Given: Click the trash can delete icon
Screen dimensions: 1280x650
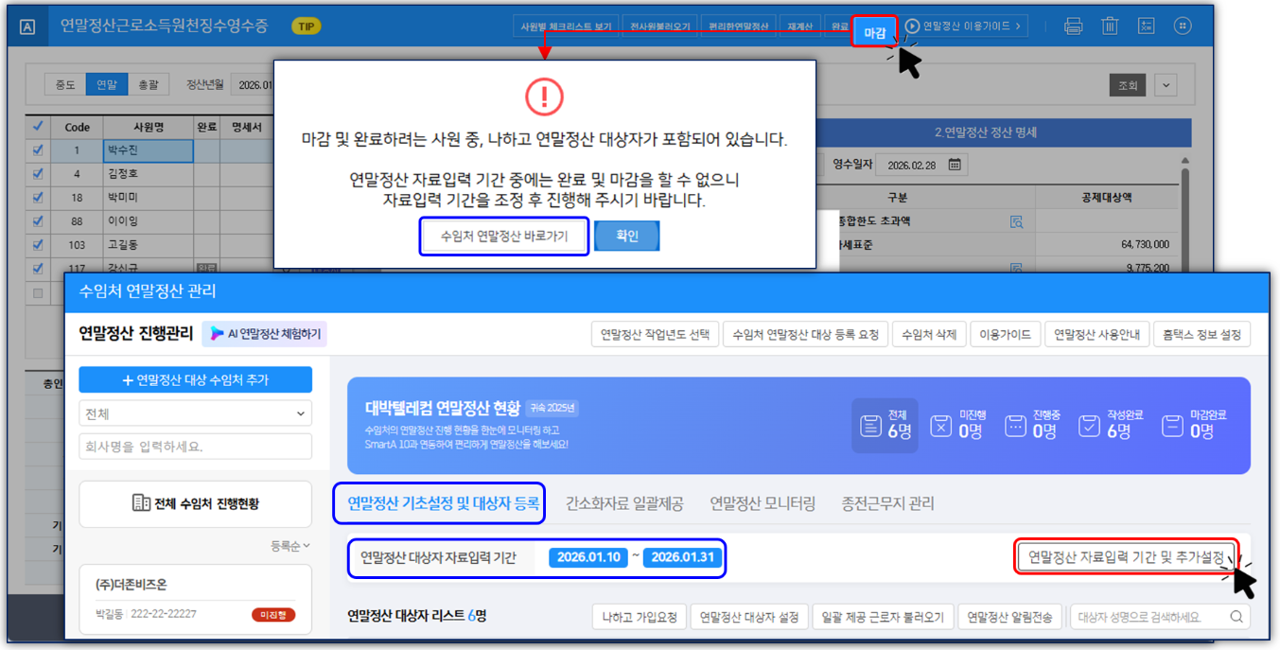Looking at the screenshot, I should [x=1110, y=26].
